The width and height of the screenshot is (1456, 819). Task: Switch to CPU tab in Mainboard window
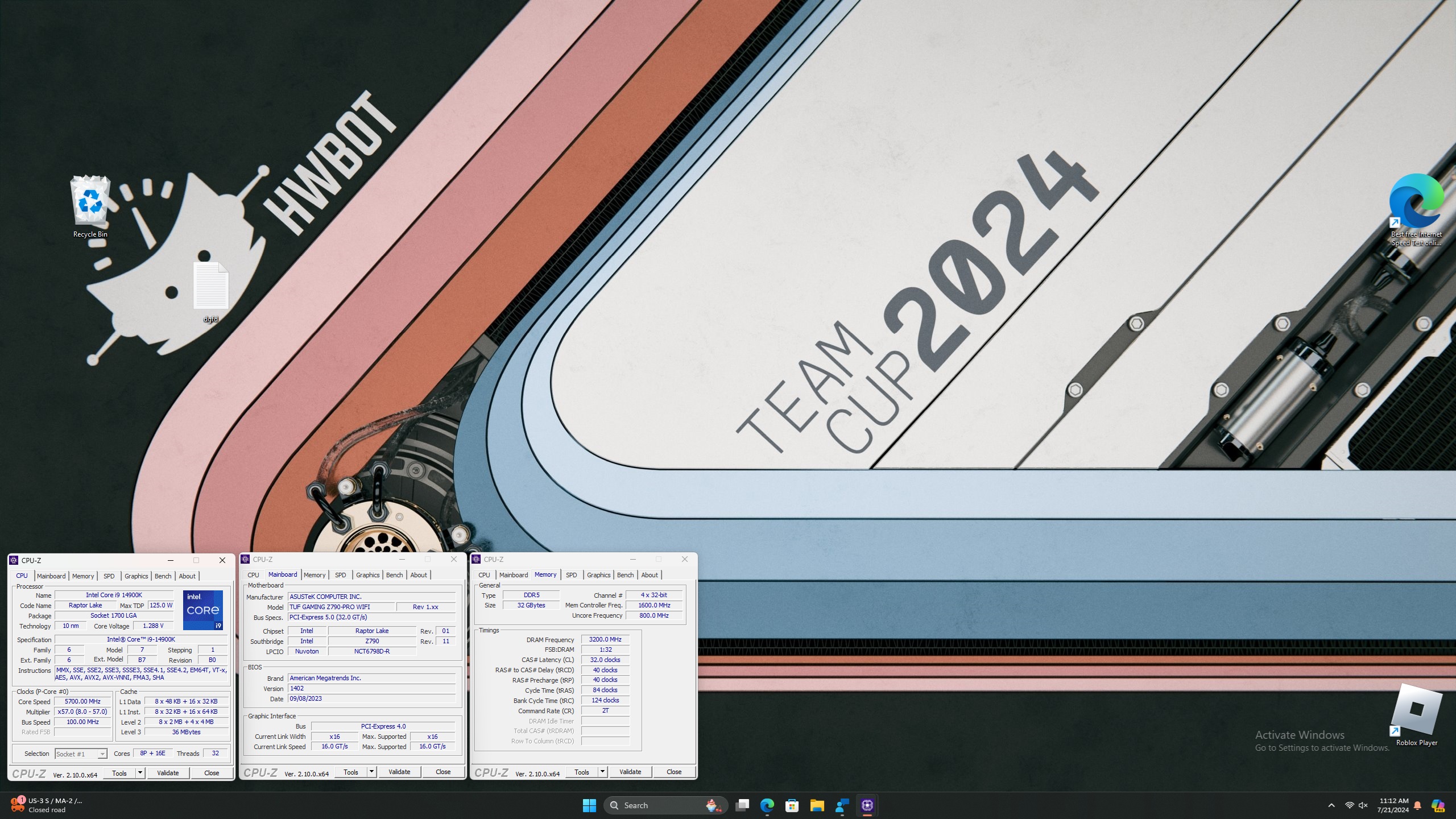(254, 575)
